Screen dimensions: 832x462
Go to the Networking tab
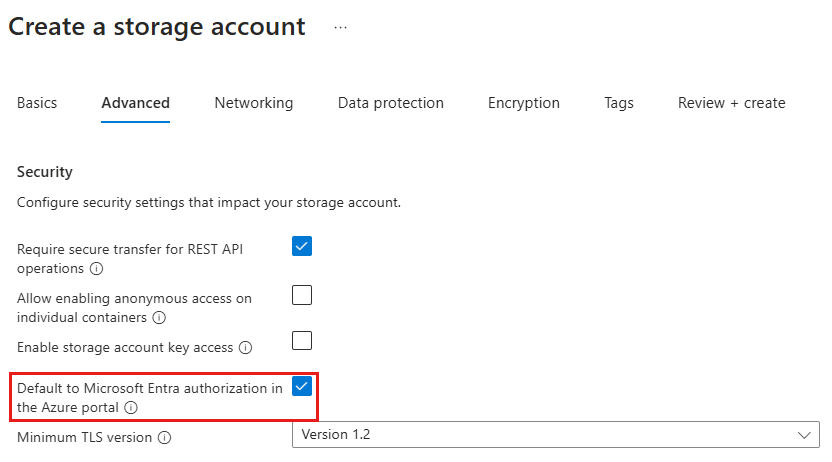coord(254,103)
